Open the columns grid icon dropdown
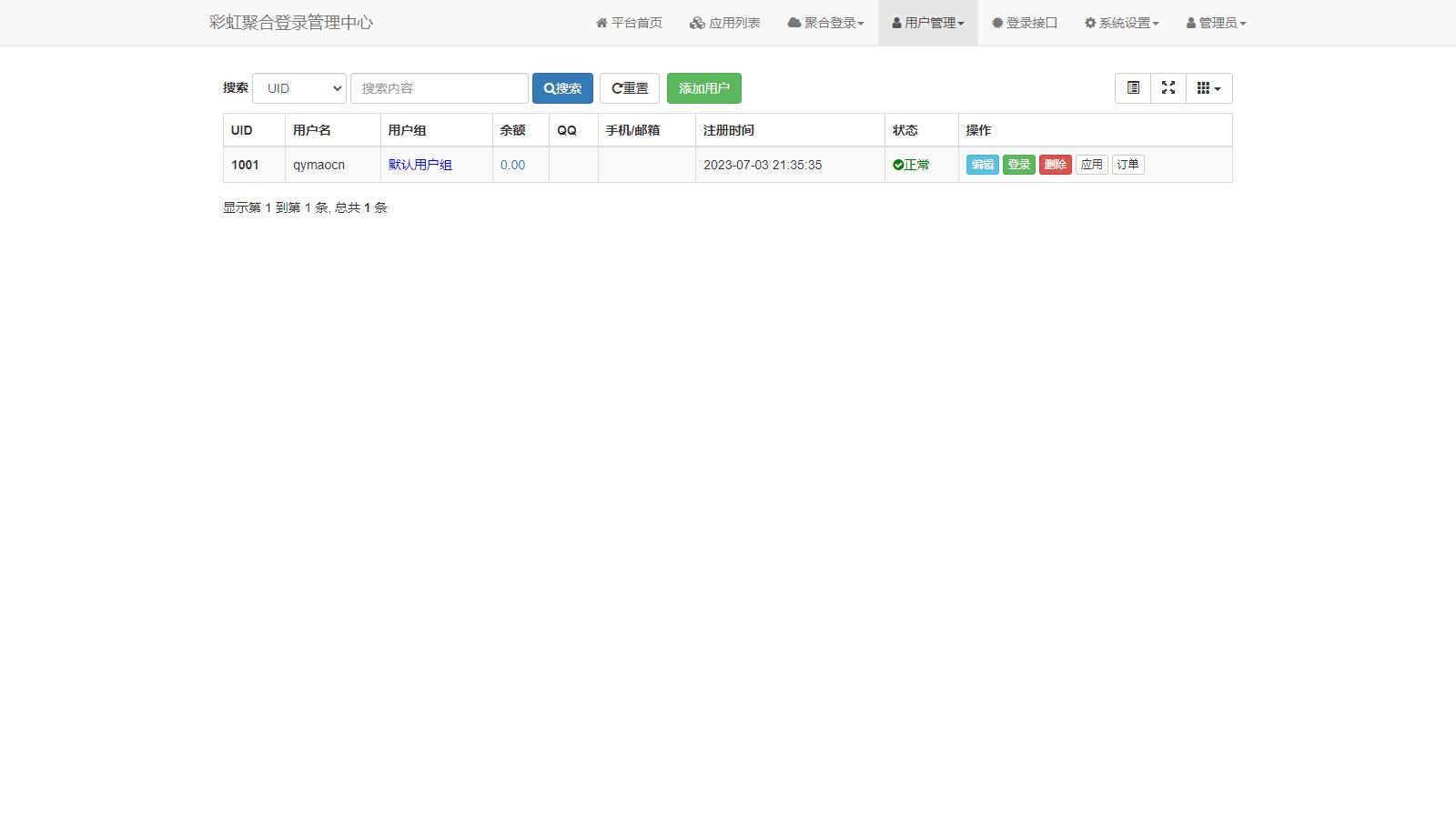Screen dimensions: 1456x819 point(1208,88)
